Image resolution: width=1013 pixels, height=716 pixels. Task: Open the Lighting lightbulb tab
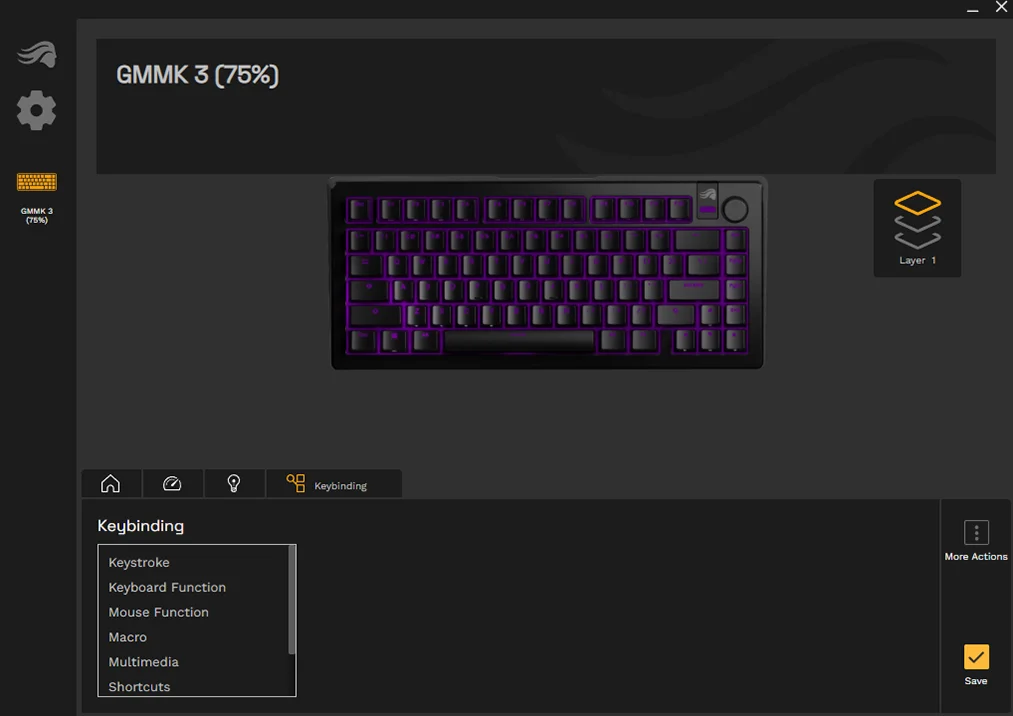point(234,483)
